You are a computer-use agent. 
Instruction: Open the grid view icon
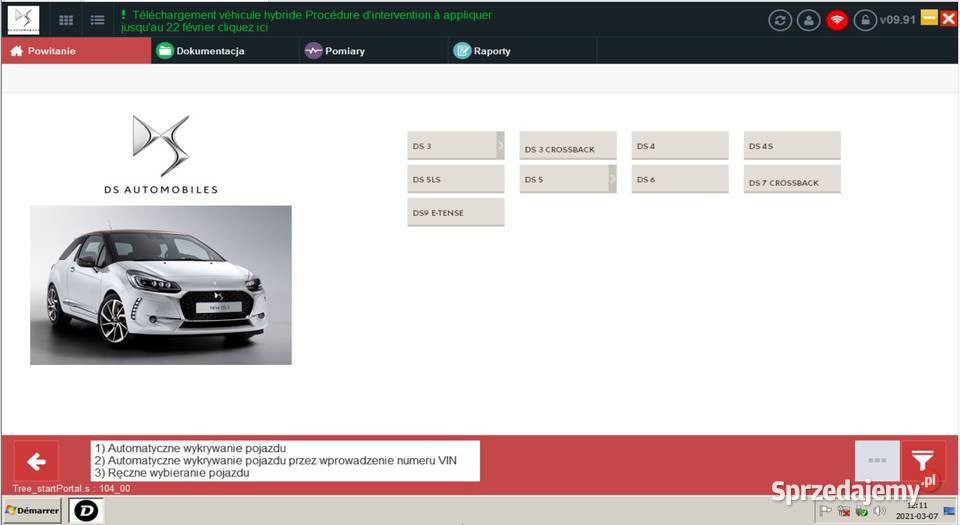coord(66,20)
